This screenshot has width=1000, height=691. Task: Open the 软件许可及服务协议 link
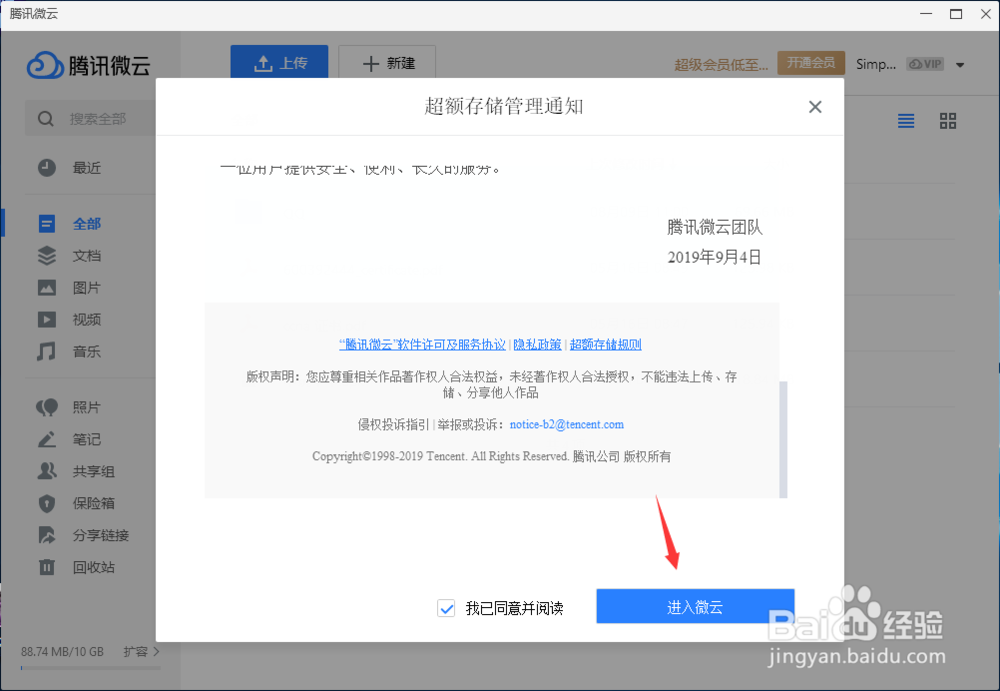click(x=422, y=345)
